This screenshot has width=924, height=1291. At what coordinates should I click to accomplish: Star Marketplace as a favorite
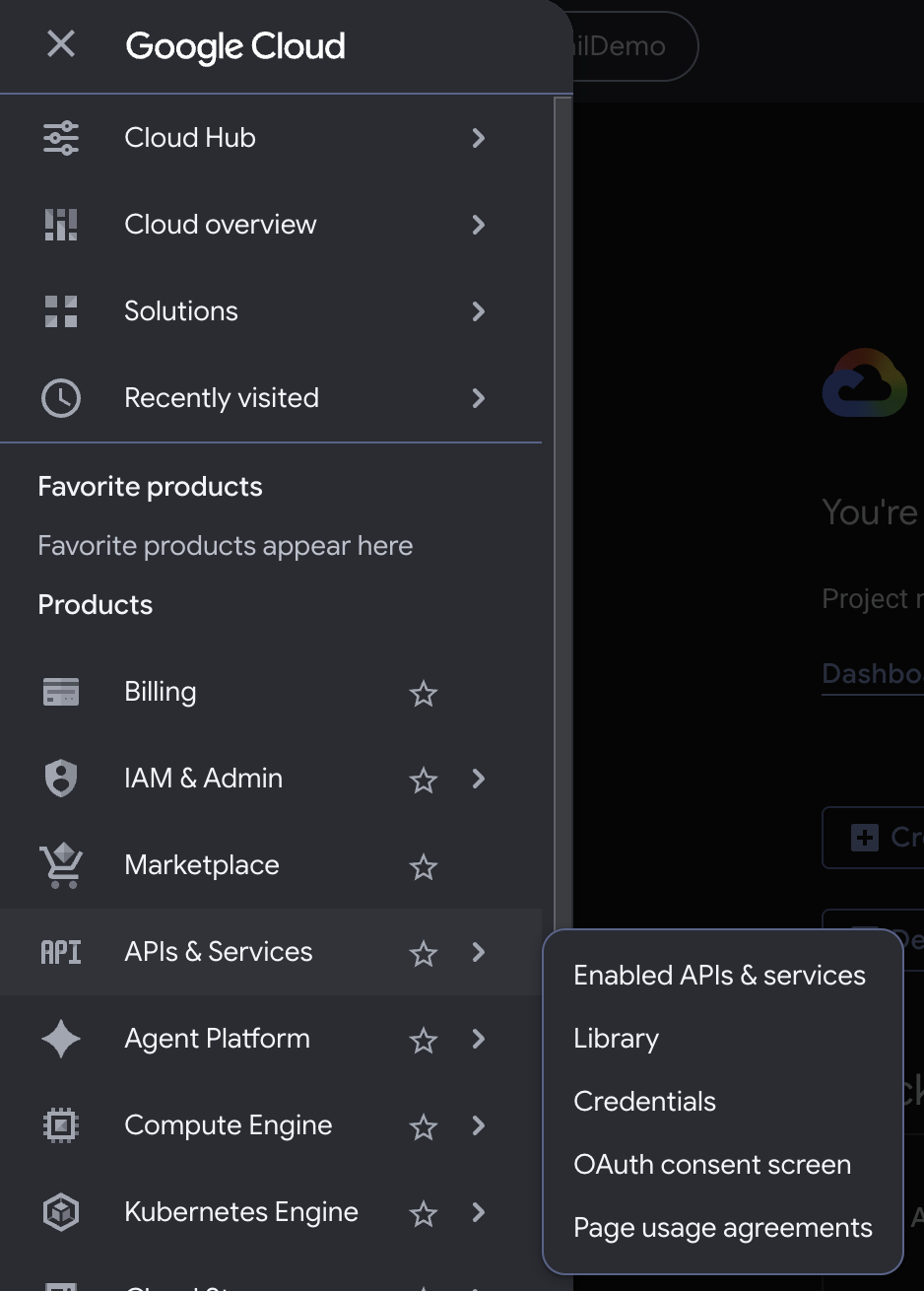click(x=424, y=867)
